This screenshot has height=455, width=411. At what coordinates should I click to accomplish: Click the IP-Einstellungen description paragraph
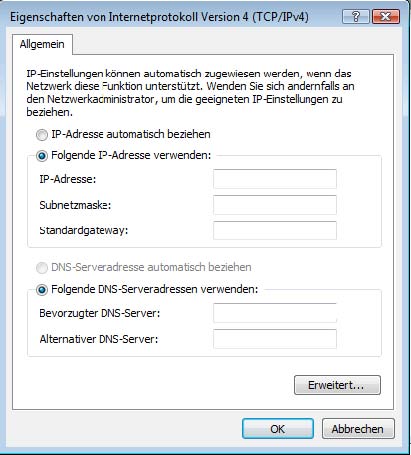[x=190, y=93]
